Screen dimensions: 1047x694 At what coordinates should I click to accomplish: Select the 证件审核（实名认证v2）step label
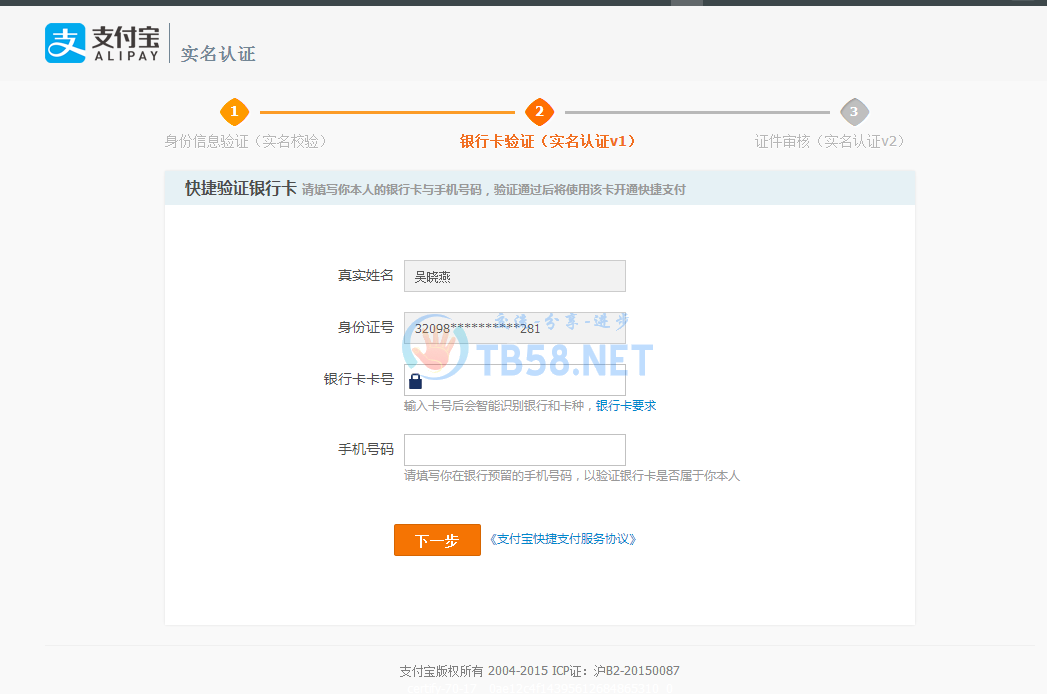829,141
